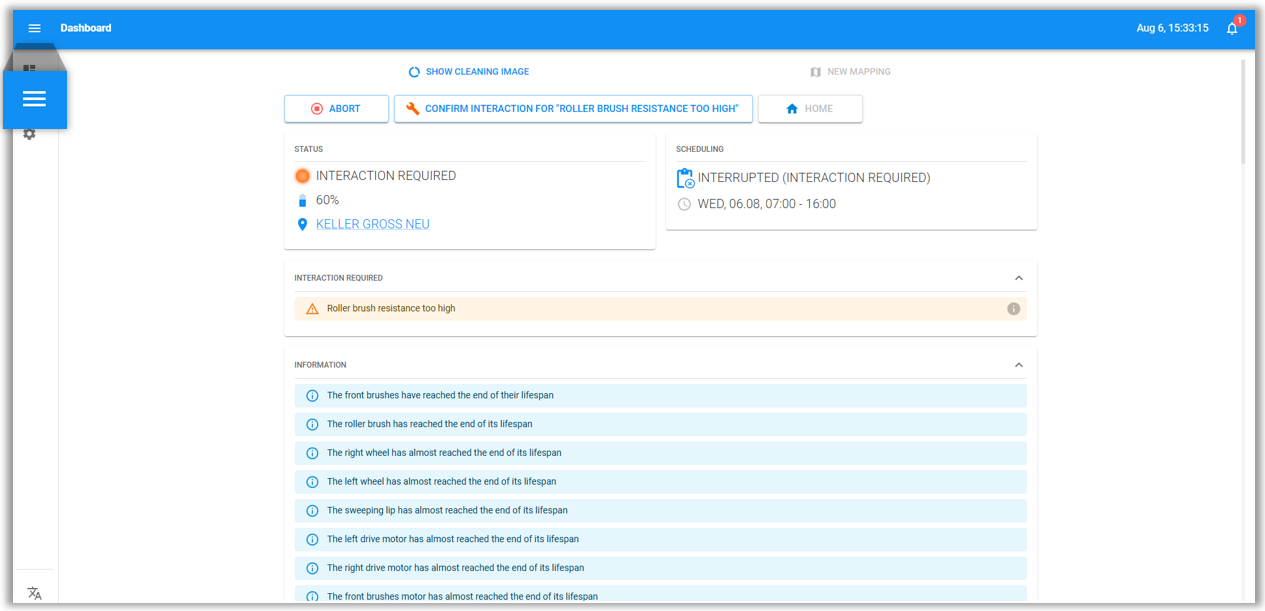Image resolution: width=1265 pixels, height=611 pixels.
Task: Click the battery icon next to 60%
Action: [x=302, y=201]
